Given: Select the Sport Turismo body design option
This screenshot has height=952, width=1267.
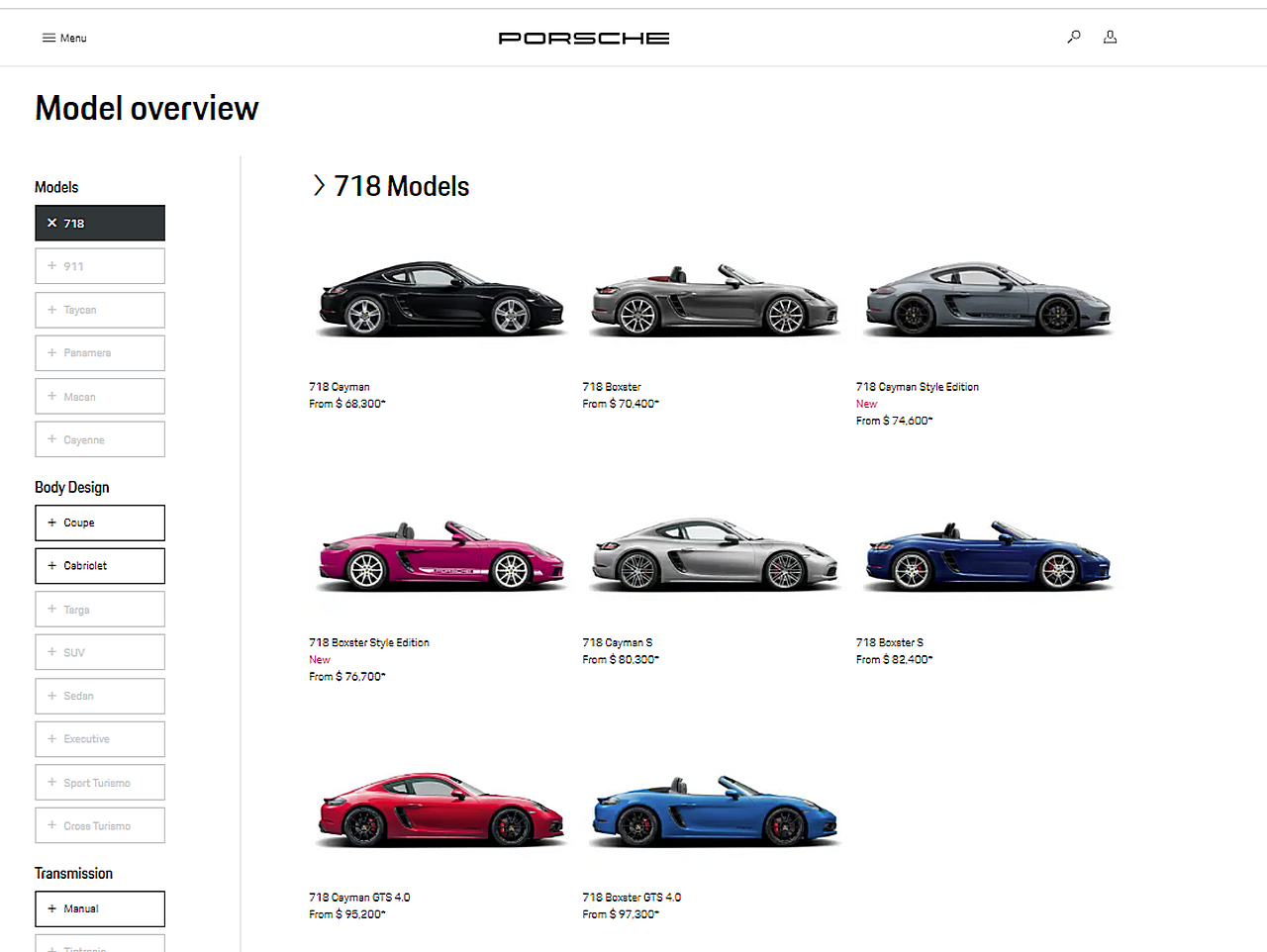Looking at the screenshot, I should pyautogui.click(x=99, y=782).
